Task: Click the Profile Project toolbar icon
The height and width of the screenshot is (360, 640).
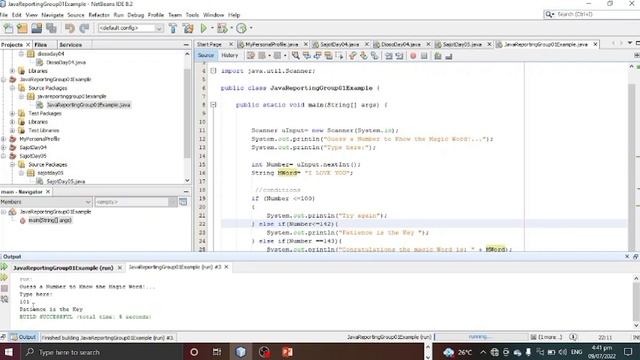Action: pos(242,28)
